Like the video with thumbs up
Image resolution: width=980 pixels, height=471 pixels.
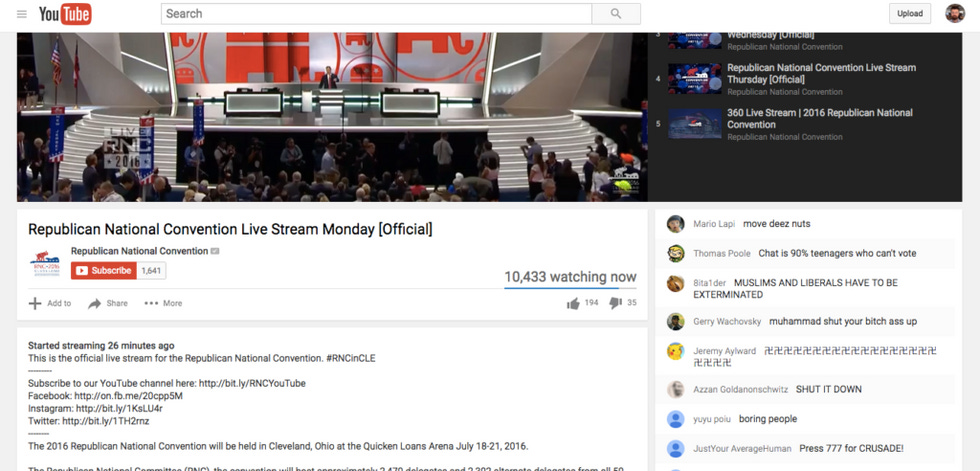(573, 304)
